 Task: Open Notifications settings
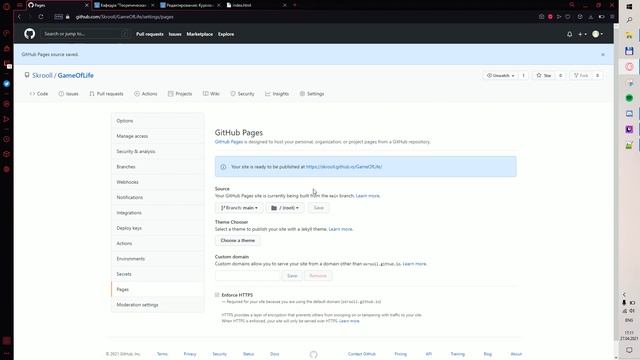pos(158,197)
